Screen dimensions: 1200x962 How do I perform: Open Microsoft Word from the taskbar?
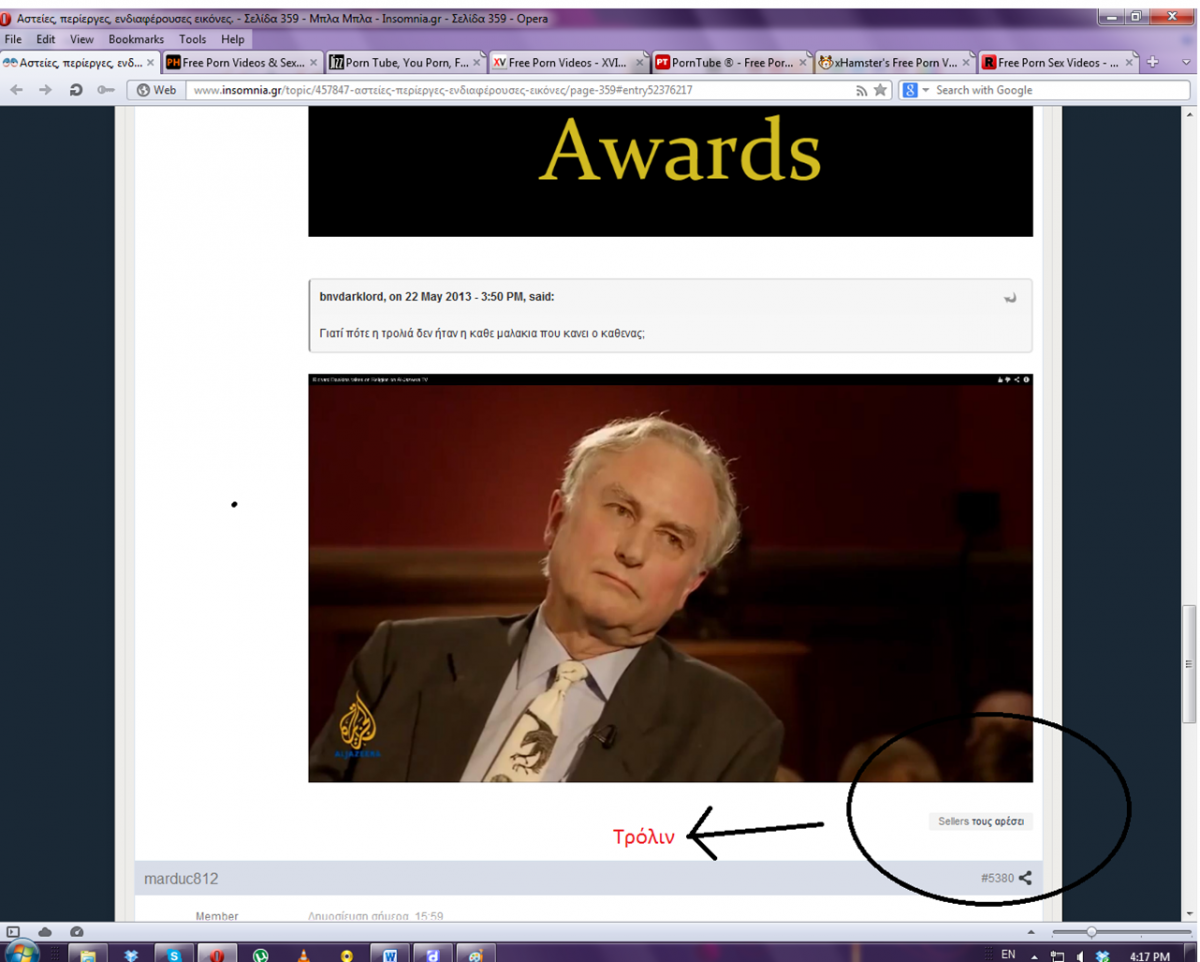coord(389,953)
